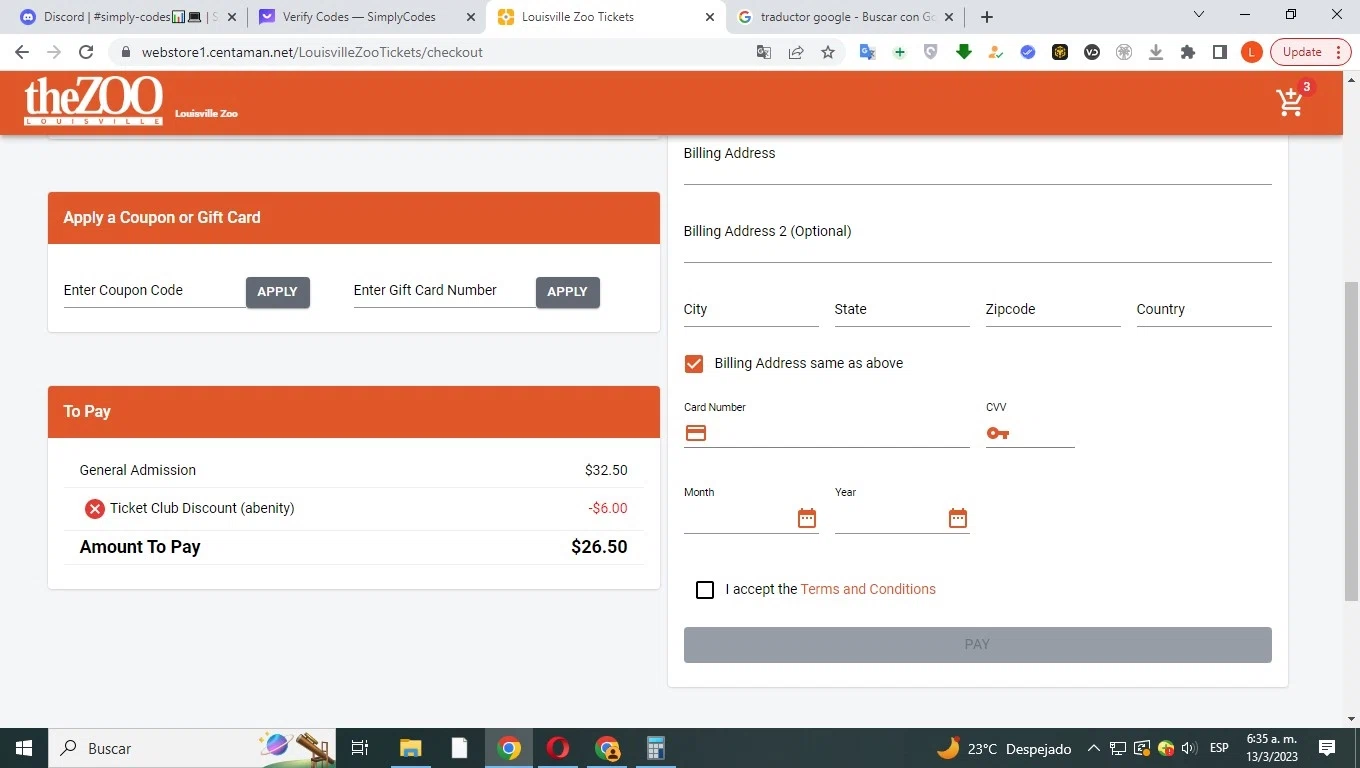Open the Chrome tab search dropdown
Viewport: 1360px width, 768px height.
click(x=1200, y=16)
